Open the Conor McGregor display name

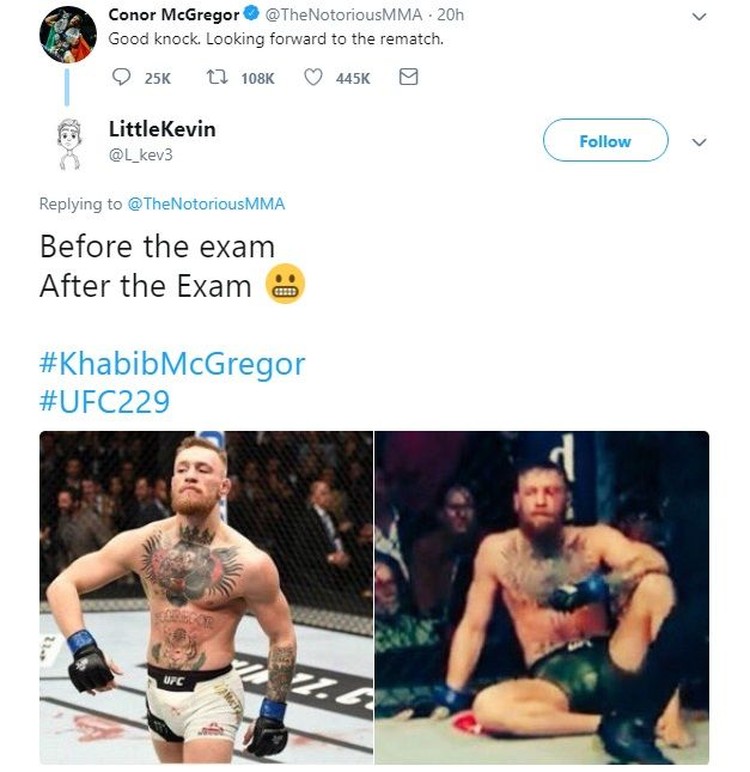[x=174, y=15]
